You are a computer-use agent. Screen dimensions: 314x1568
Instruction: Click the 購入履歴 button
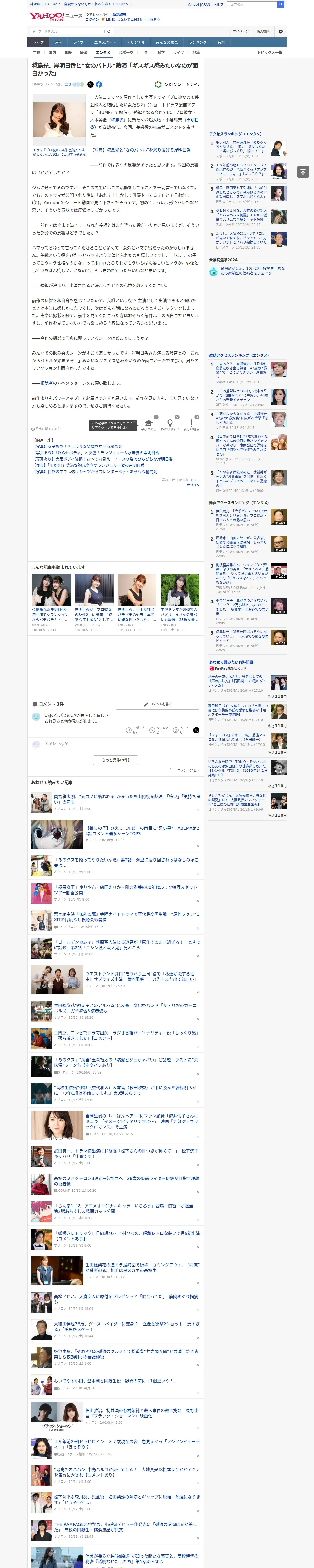coord(263,32)
